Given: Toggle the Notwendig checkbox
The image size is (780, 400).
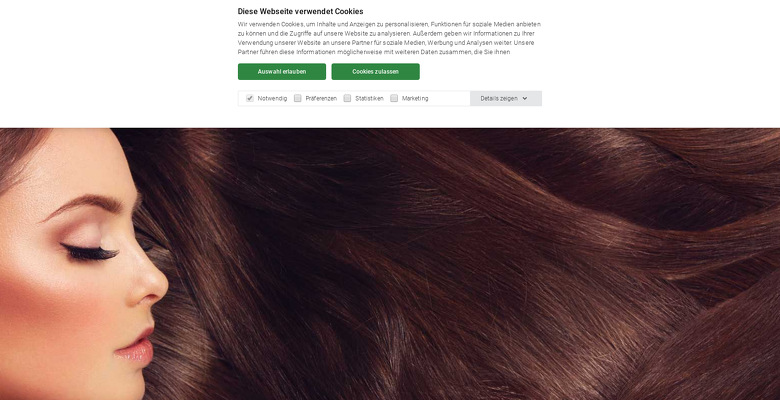Looking at the screenshot, I should [x=250, y=99].
